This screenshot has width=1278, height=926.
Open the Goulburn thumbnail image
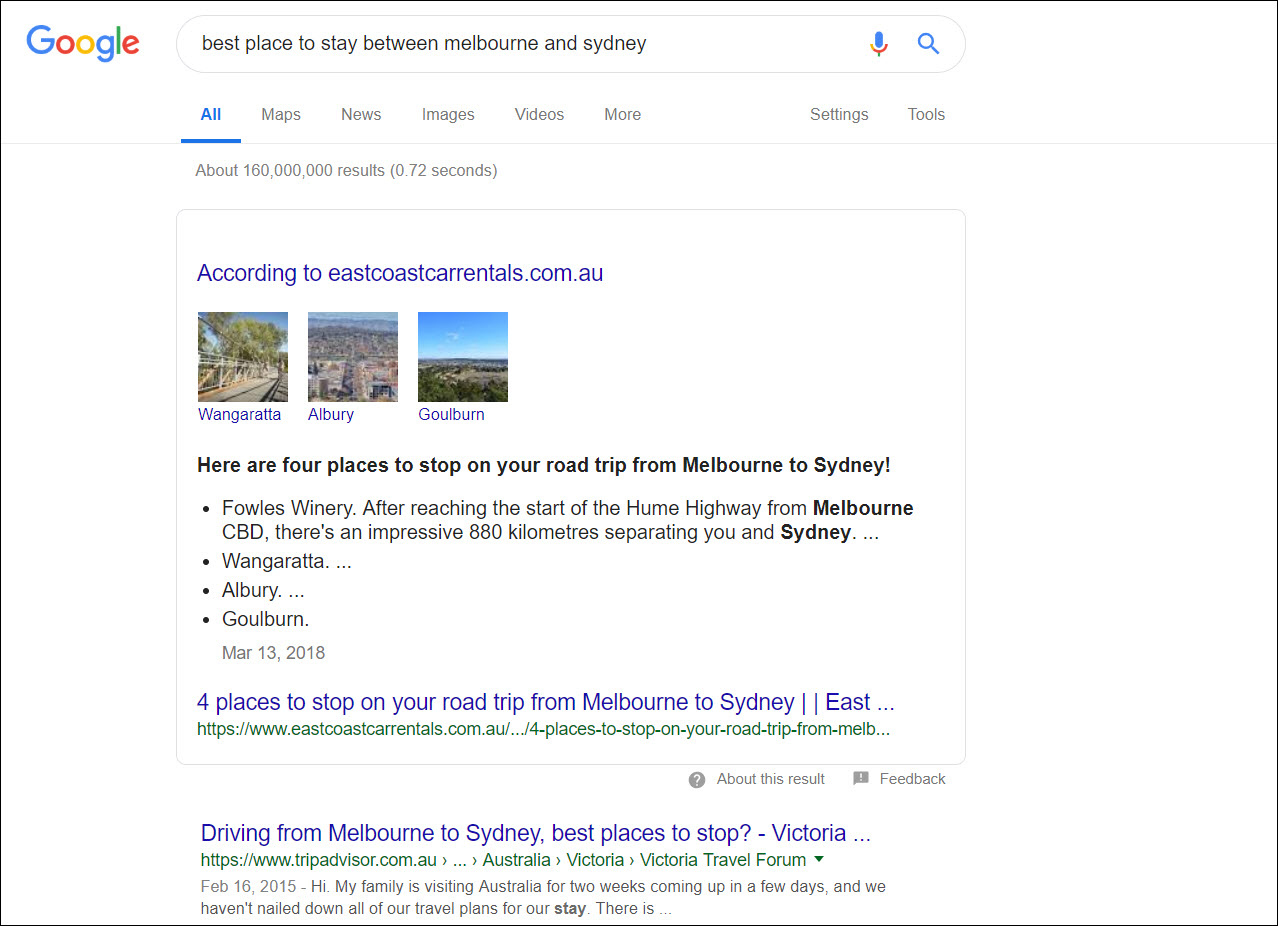click(x=463, y=357)
